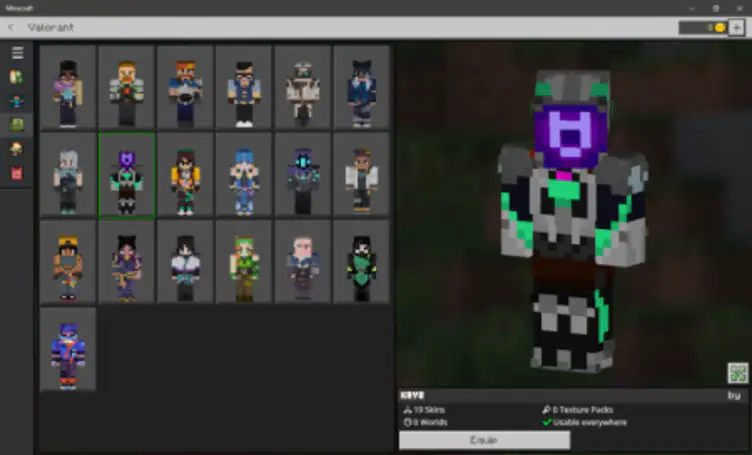Select the grey-hatted white coat skin

click(x=303, y=87)
